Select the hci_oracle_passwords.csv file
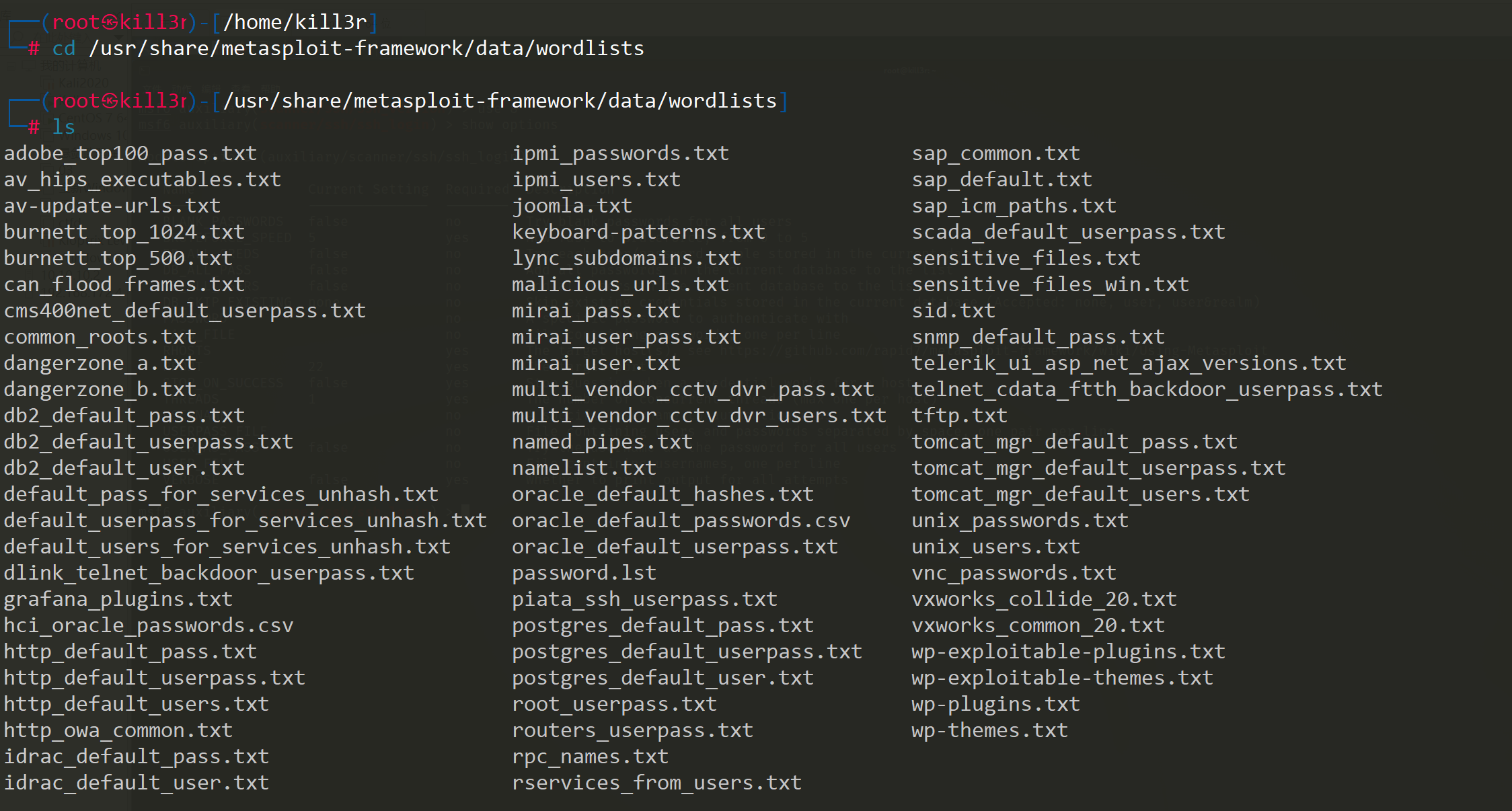This screenshot has height=811, width=1512. [149, 626]
